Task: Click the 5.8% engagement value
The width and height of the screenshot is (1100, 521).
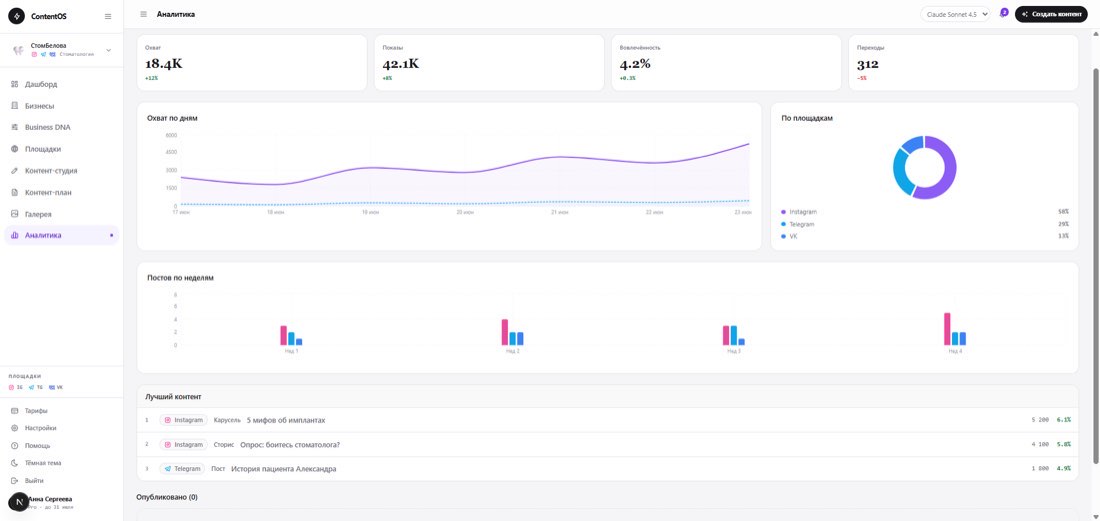Action: click(x=1064, y=445)
